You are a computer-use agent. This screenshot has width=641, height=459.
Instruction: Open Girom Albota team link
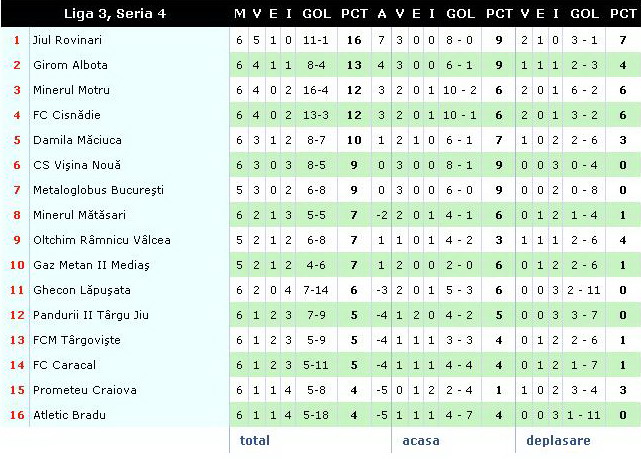70,65
